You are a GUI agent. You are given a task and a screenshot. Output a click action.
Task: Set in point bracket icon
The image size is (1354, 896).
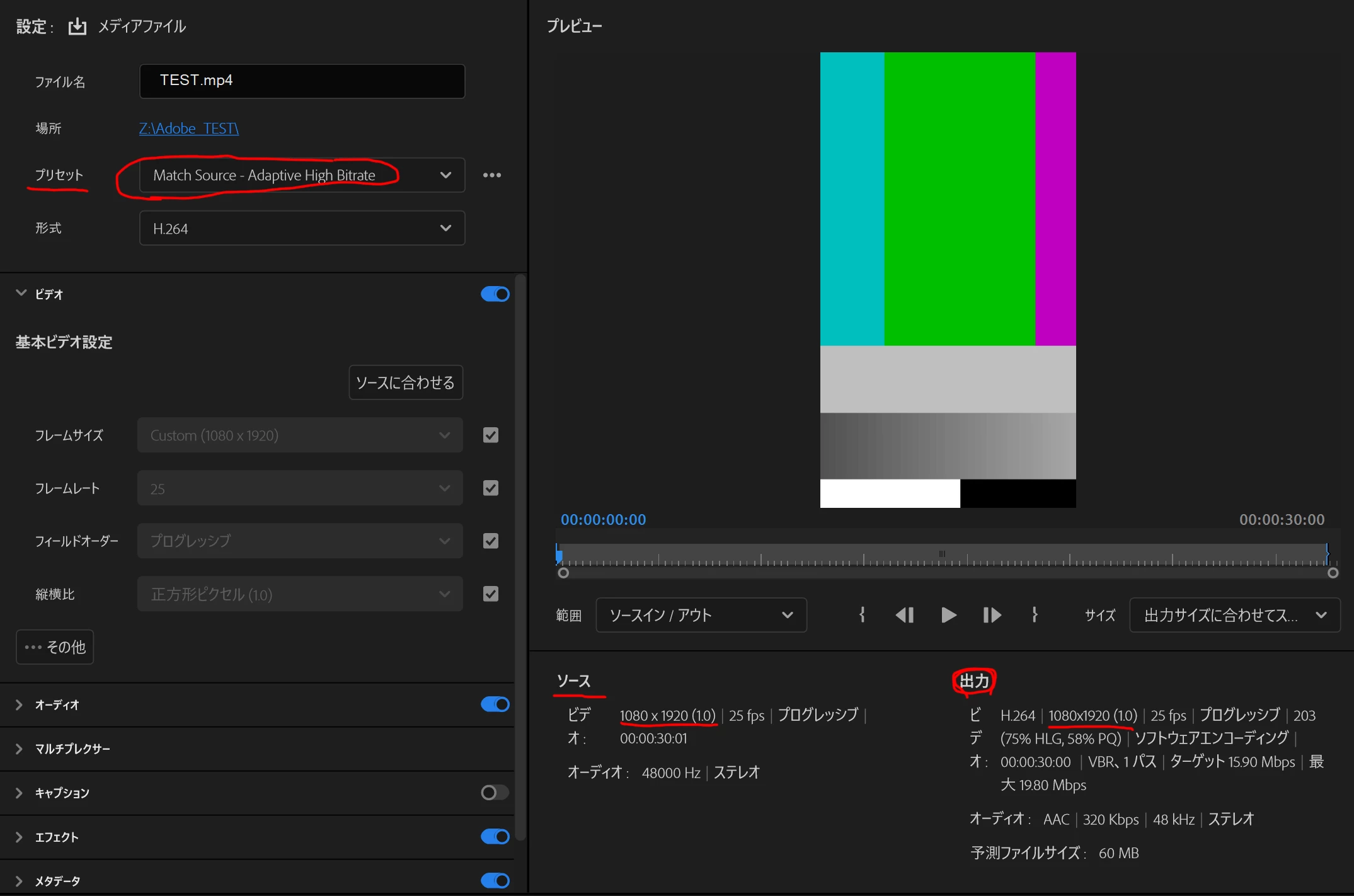tap(862, 615)
